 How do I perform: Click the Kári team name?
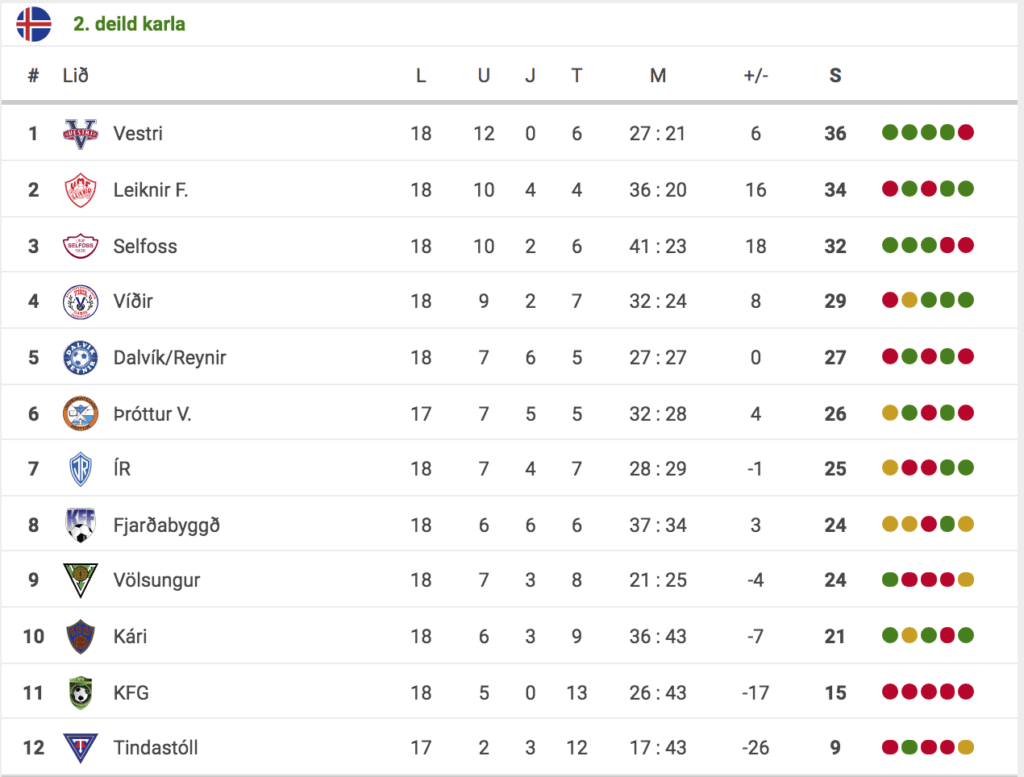[130, 636]
